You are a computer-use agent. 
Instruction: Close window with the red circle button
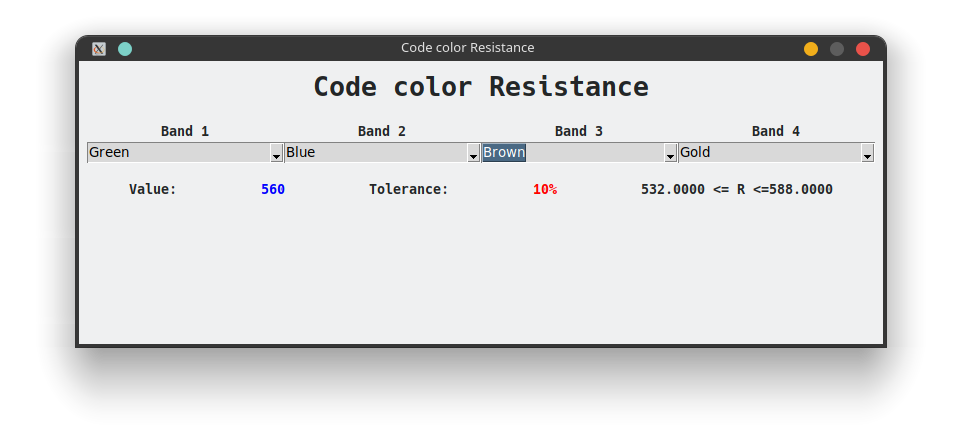click(x=863, y=49)
